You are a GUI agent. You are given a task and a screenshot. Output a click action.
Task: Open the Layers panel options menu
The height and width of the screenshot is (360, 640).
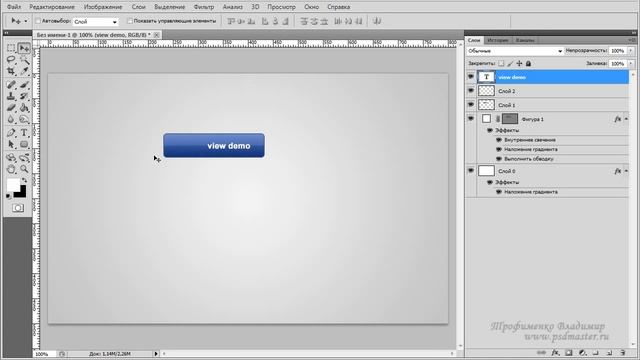(631, 40)
